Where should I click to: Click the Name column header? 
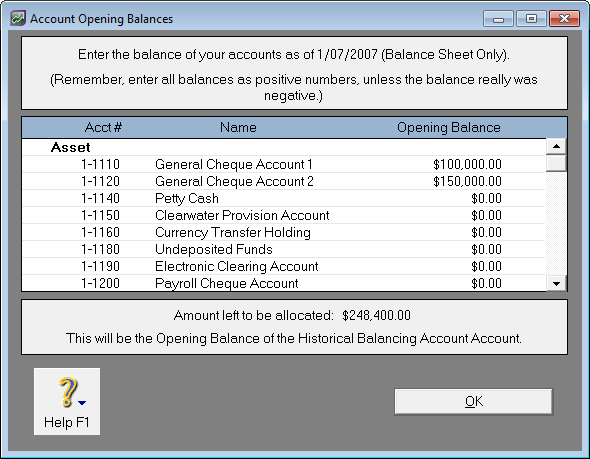point(238,128)
